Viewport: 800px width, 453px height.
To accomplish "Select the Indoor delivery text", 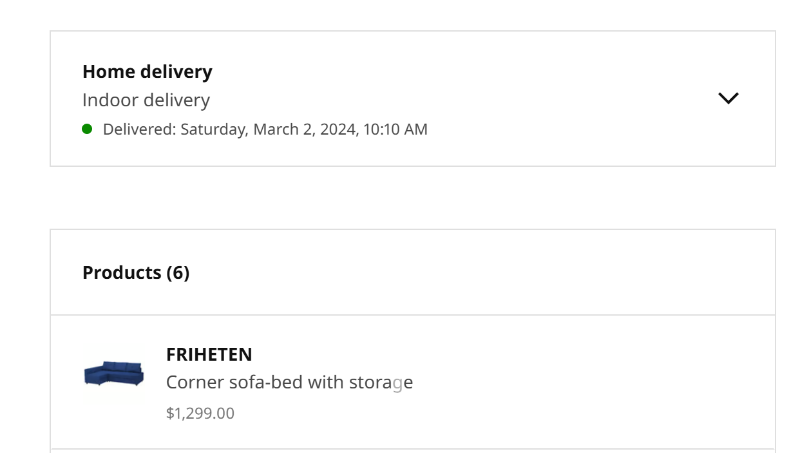I will coord(146,100).
